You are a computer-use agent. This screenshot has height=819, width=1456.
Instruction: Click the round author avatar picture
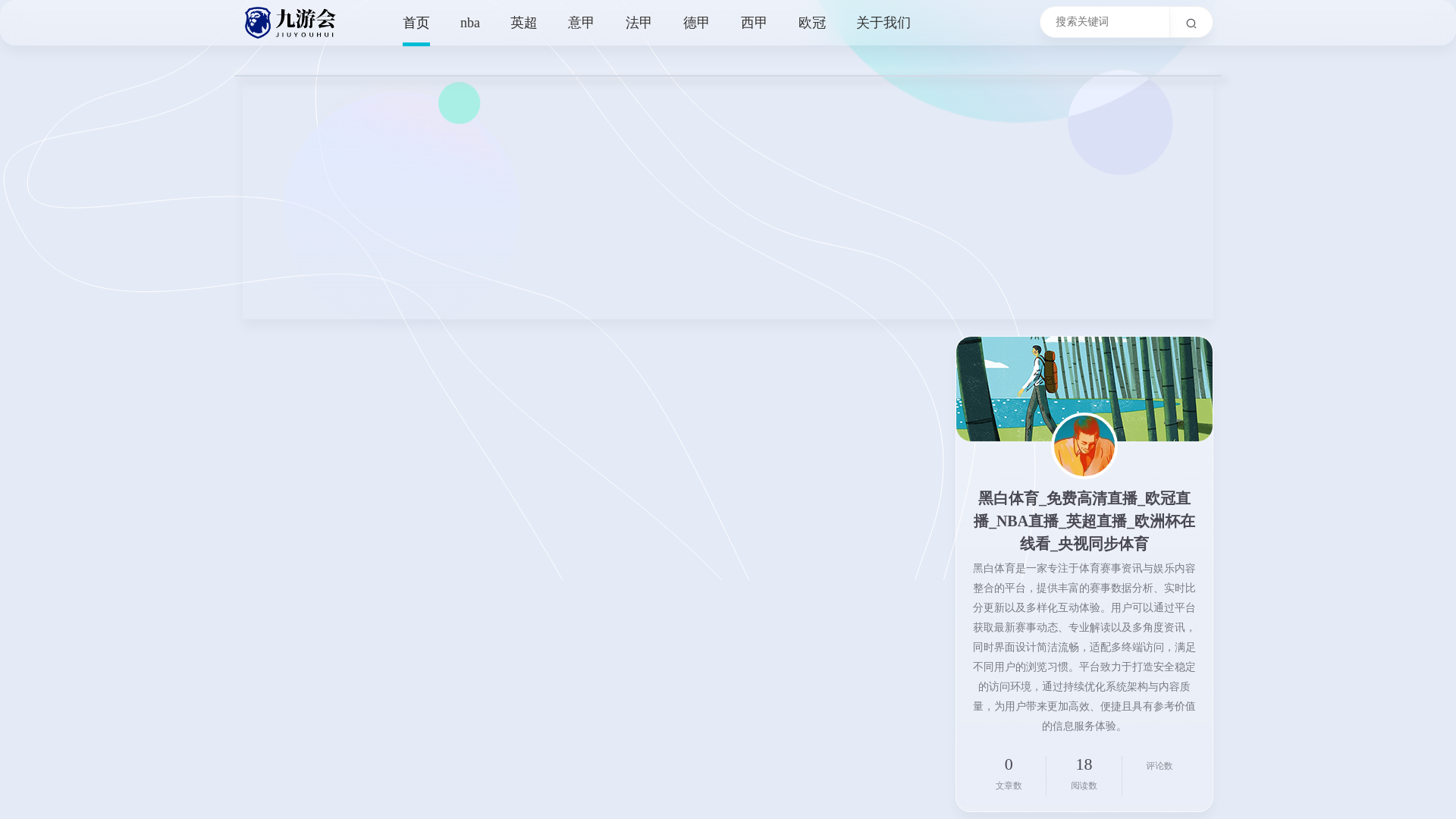[x=1084, y=446]
